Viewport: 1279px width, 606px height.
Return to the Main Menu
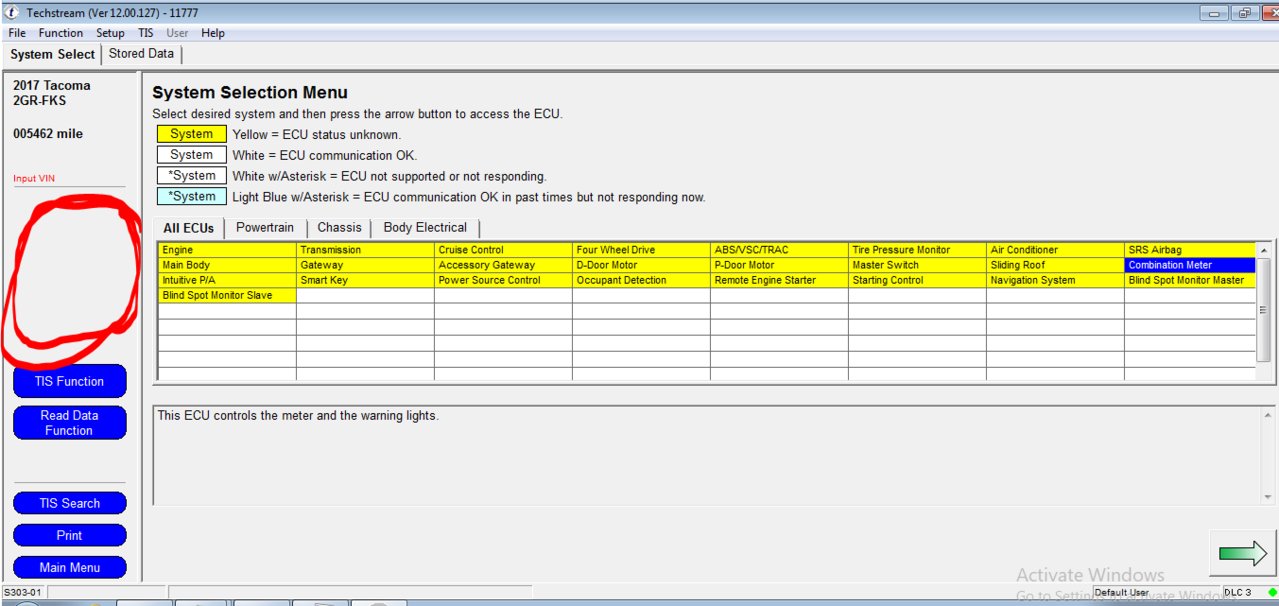tap(70, 567)
